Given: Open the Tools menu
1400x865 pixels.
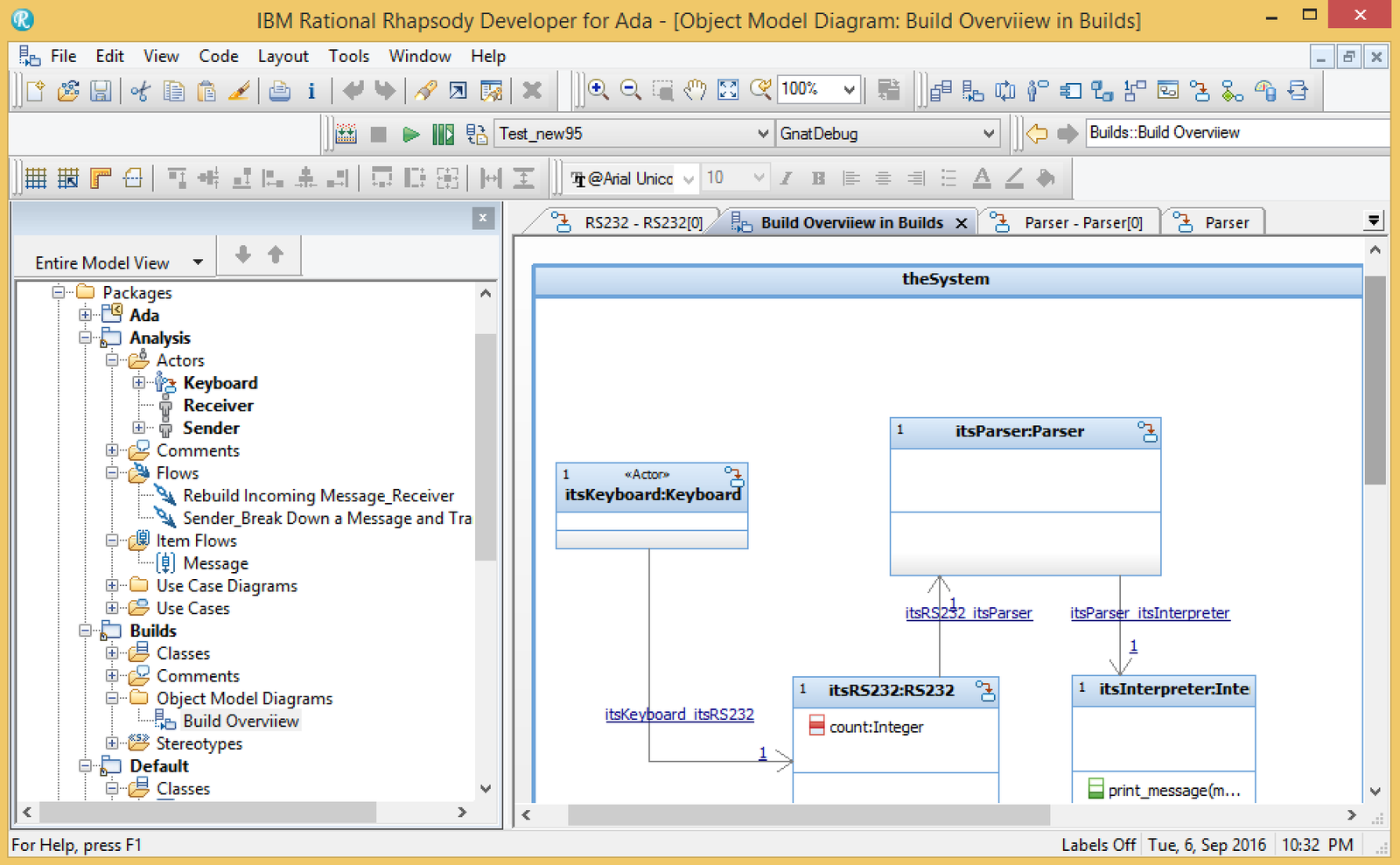Looking at the screenshot, I should coord(349,56).
